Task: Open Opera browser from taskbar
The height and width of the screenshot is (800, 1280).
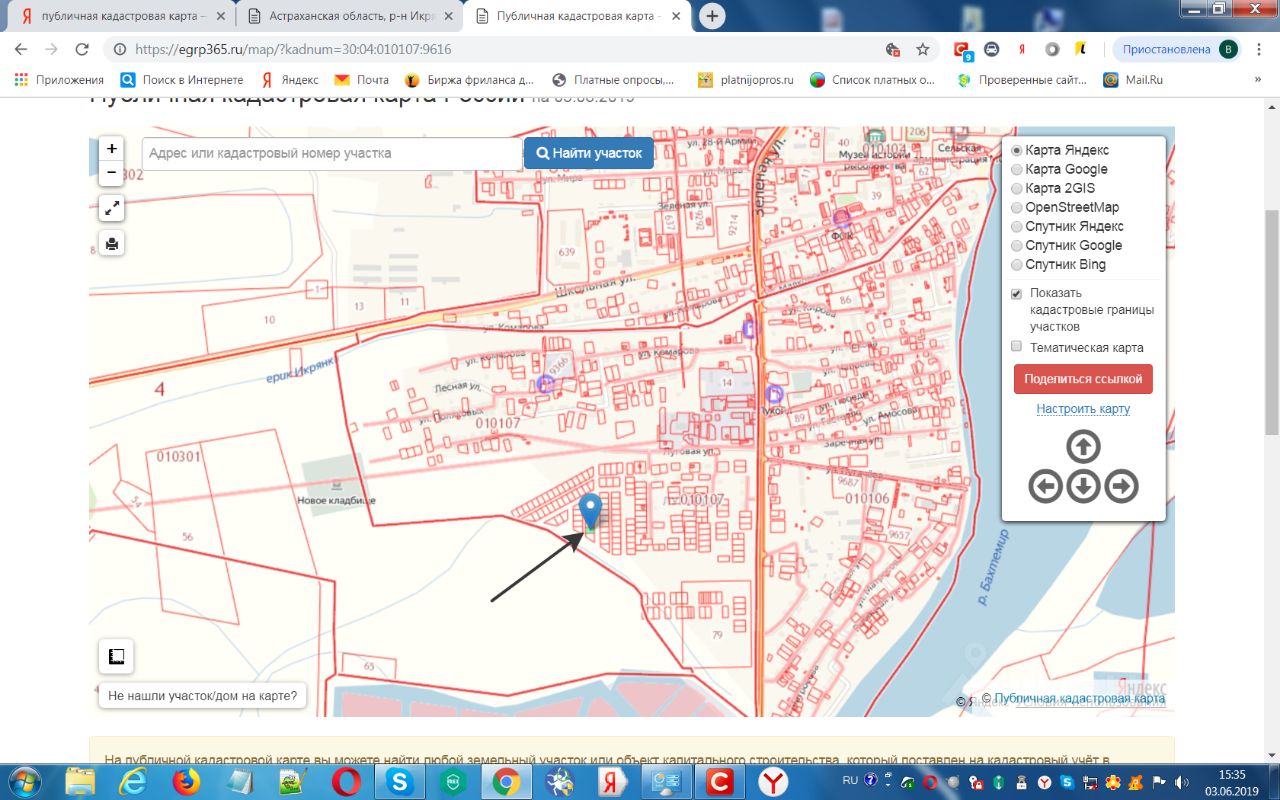Action: [x=347, y=780]
